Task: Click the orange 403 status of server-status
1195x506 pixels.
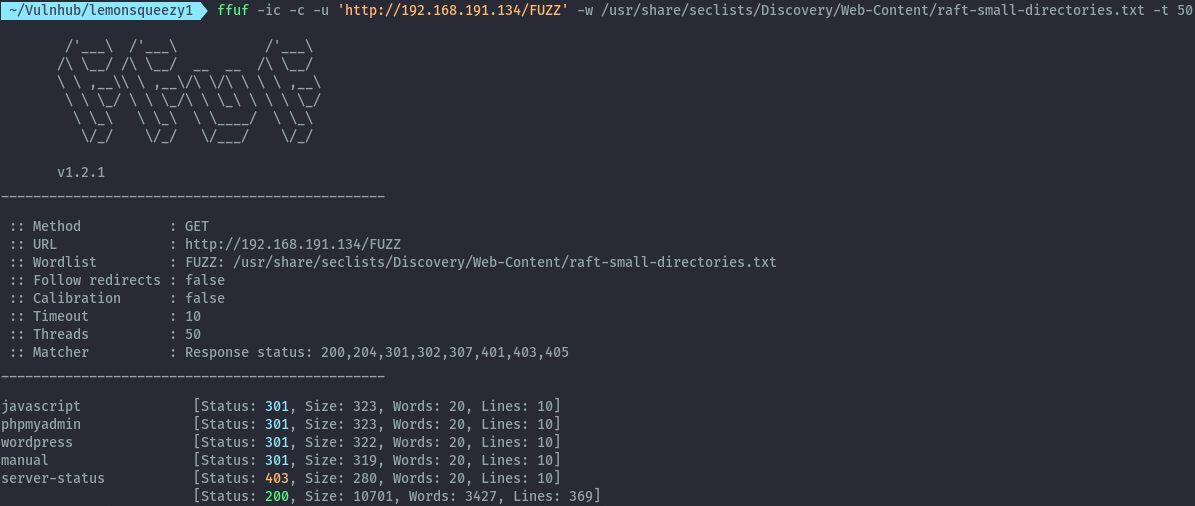Action: coord(277,479)
